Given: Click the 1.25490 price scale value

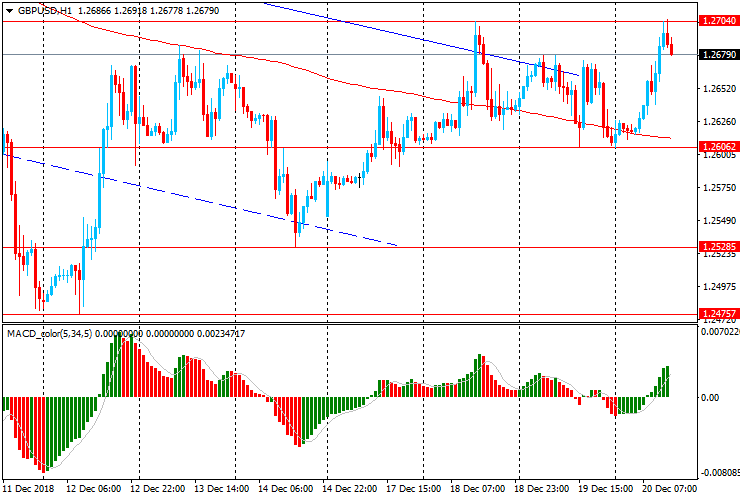Looking at the screenshot, I should [719, 221].
